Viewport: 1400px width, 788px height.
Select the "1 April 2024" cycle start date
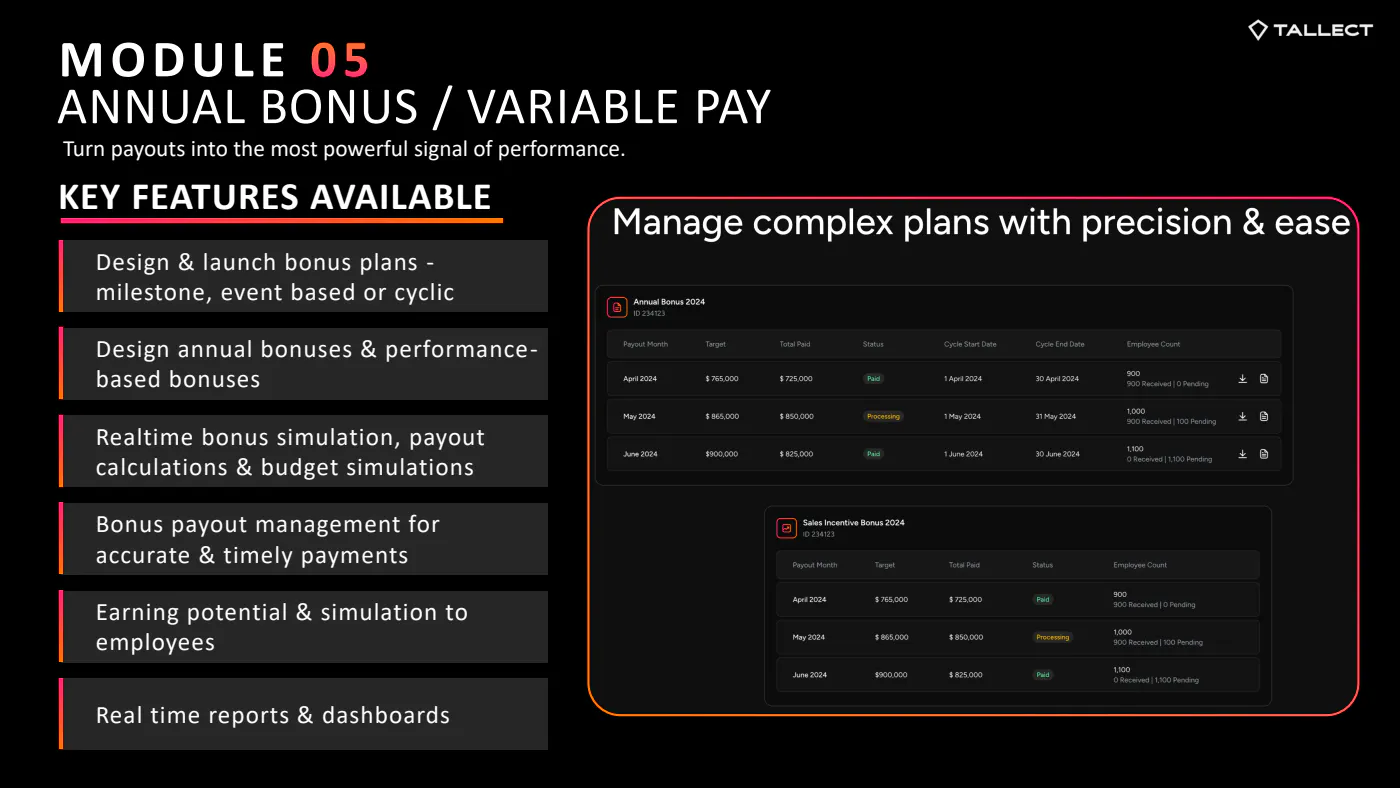coord(963,379)
